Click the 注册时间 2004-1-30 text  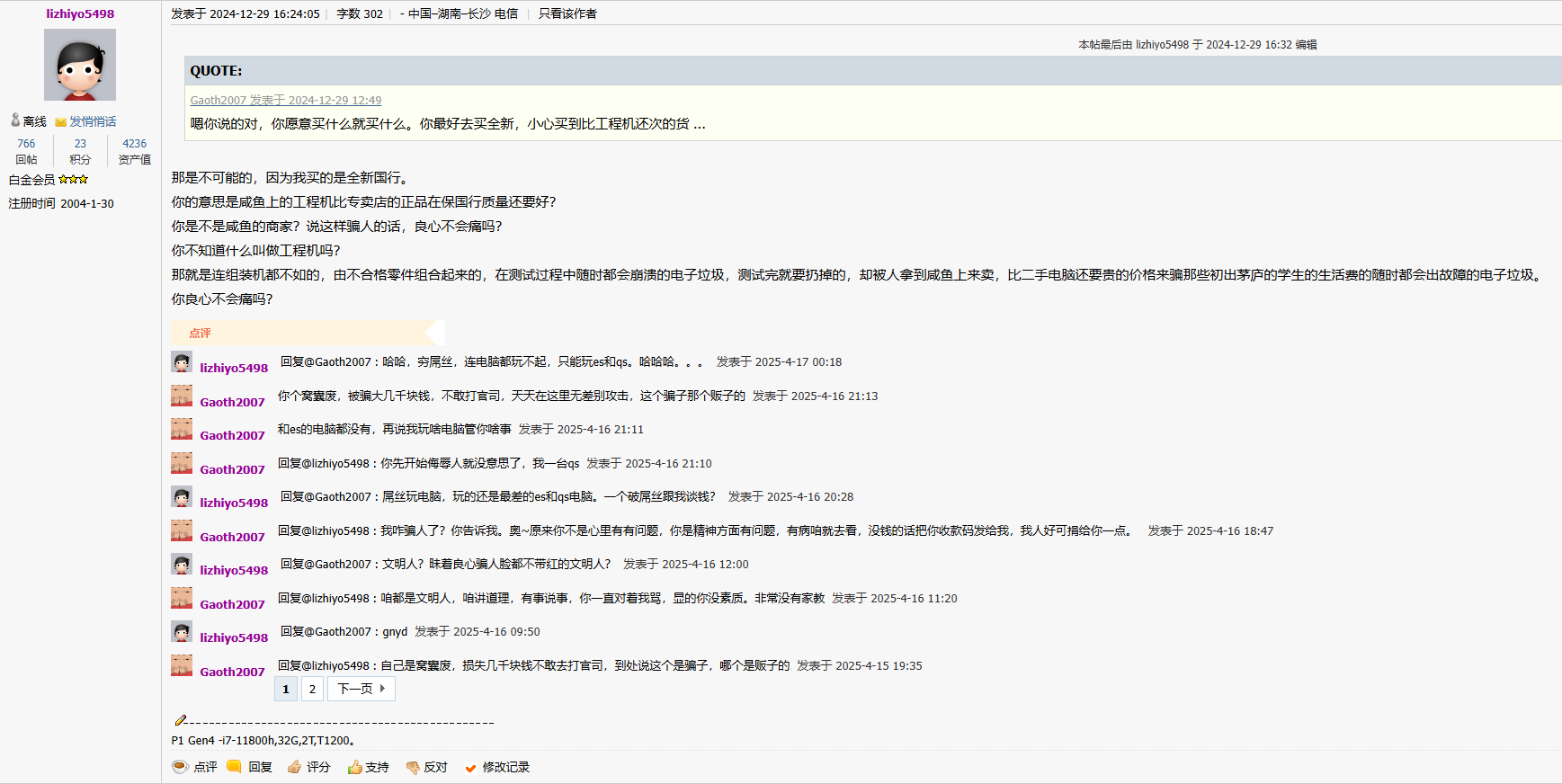tap(61, 203)
